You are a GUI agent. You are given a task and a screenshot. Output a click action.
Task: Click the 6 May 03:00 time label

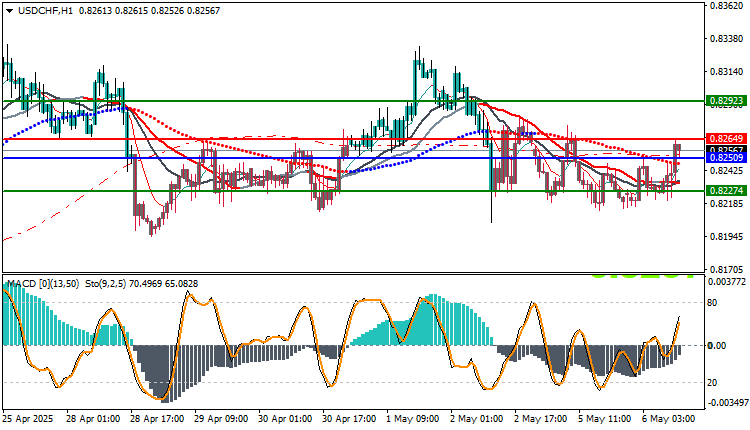click(x=668, y=419)
